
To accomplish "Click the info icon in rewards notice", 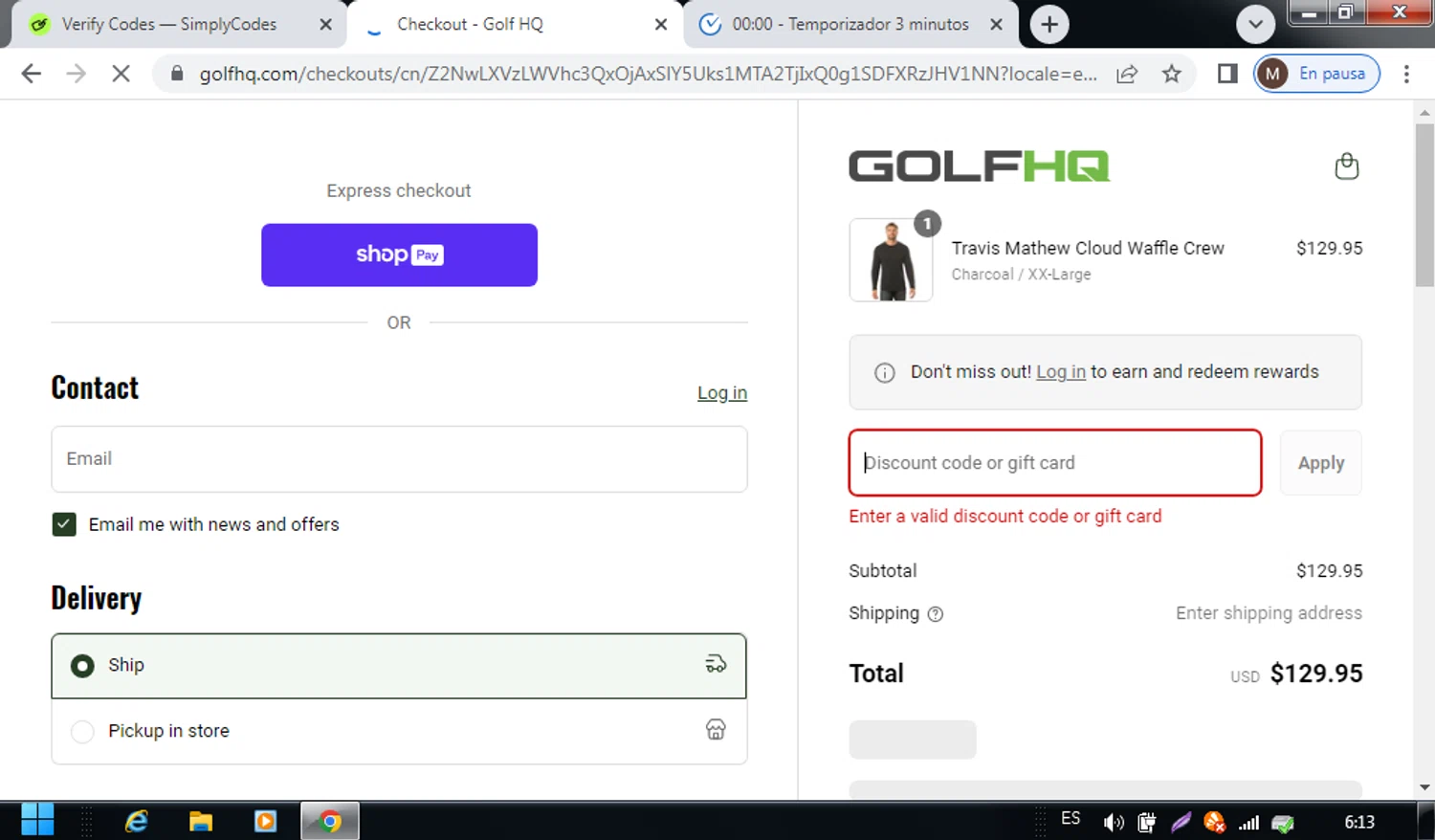I will pos(885,373).
